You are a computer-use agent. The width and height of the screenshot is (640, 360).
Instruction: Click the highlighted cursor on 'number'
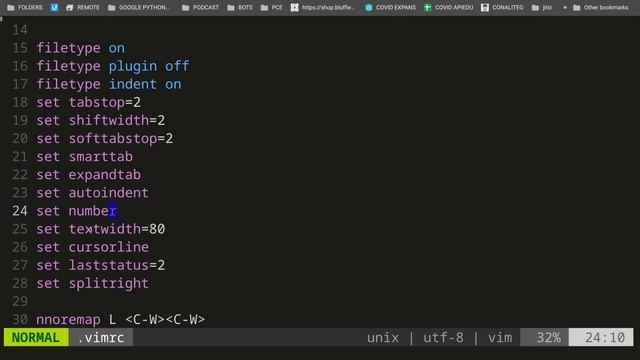point(113,211)
